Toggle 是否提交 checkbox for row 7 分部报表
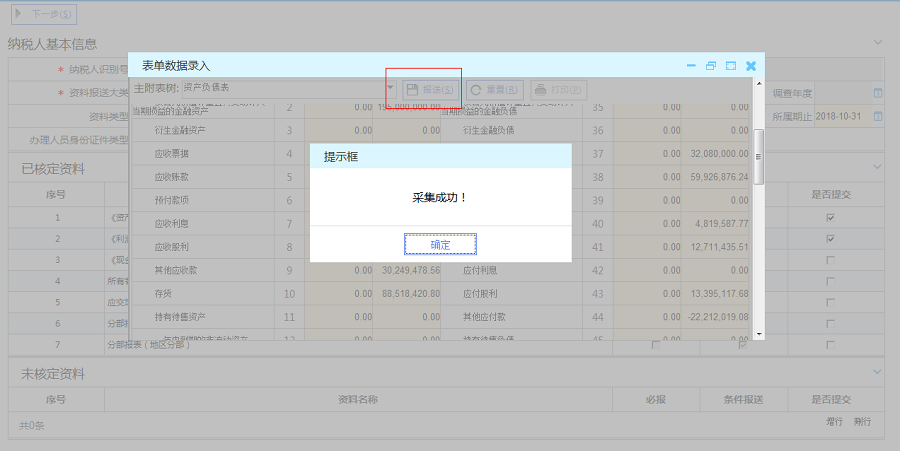Viewport: 900px width, 451px height. [x=830, y=345]
